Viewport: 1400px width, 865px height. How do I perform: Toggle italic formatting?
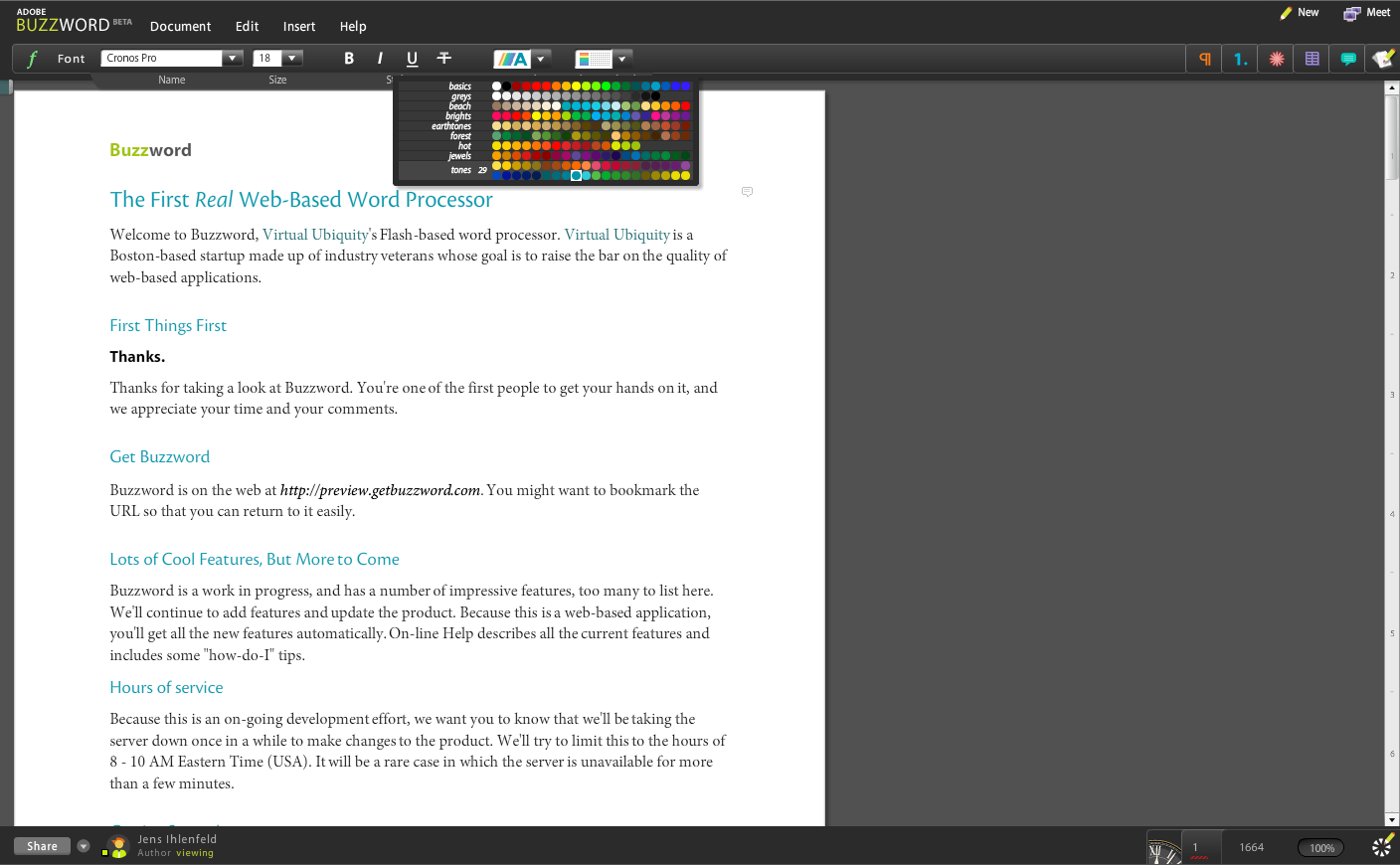[380, 59]
